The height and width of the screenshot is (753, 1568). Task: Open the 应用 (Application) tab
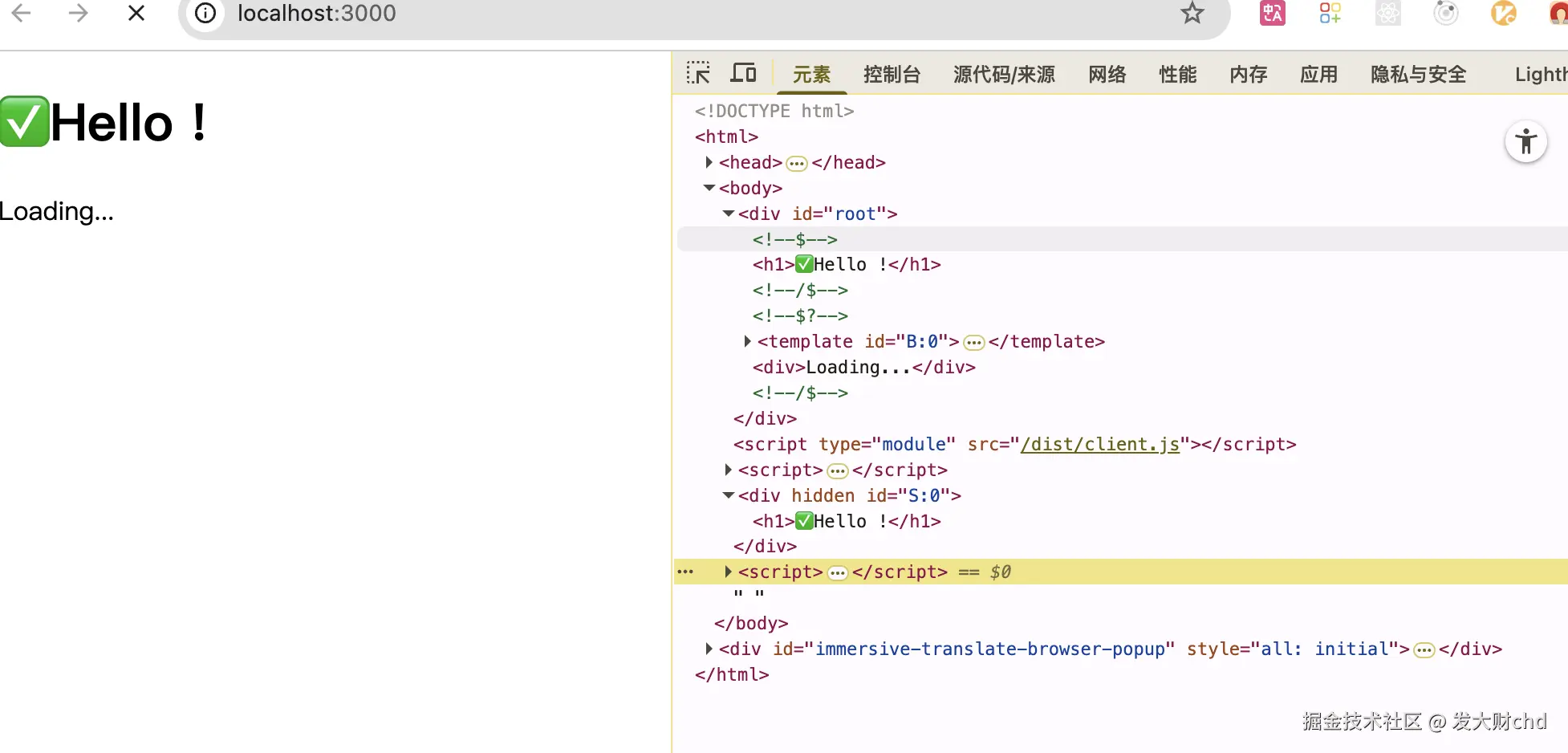coord(1319,75)
